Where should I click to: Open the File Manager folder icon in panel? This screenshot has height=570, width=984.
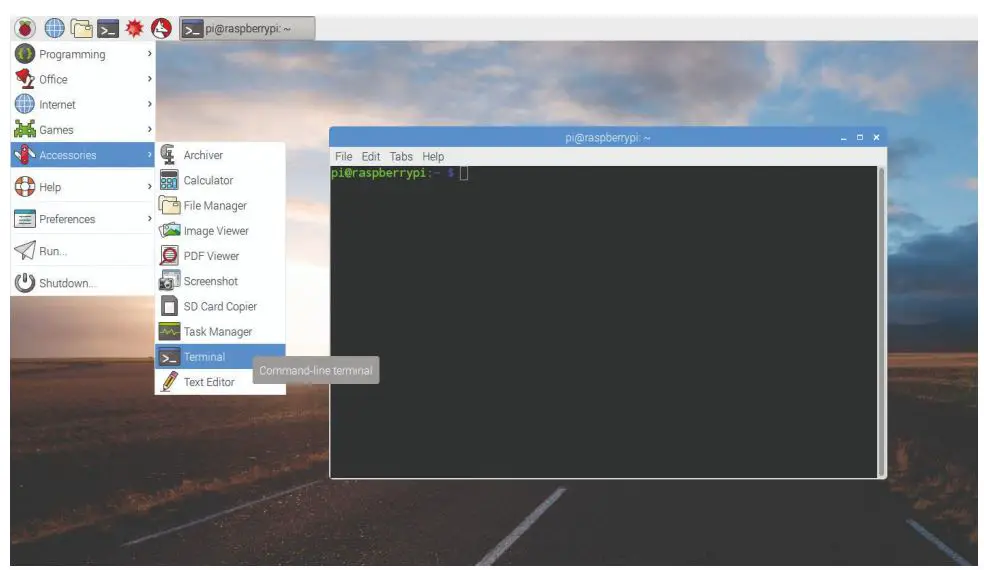tap(82, 28)
